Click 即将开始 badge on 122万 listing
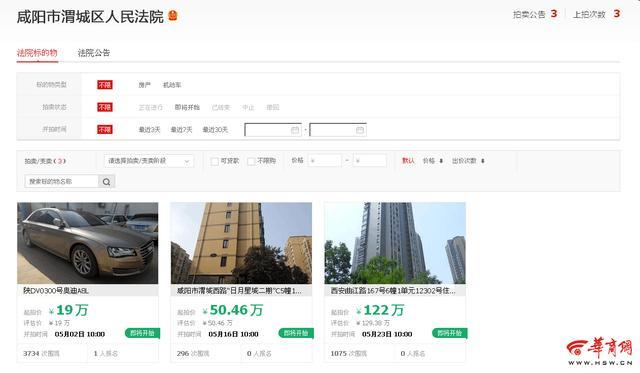Viewport: 640px width, 373px height. (x=449, y=333)
